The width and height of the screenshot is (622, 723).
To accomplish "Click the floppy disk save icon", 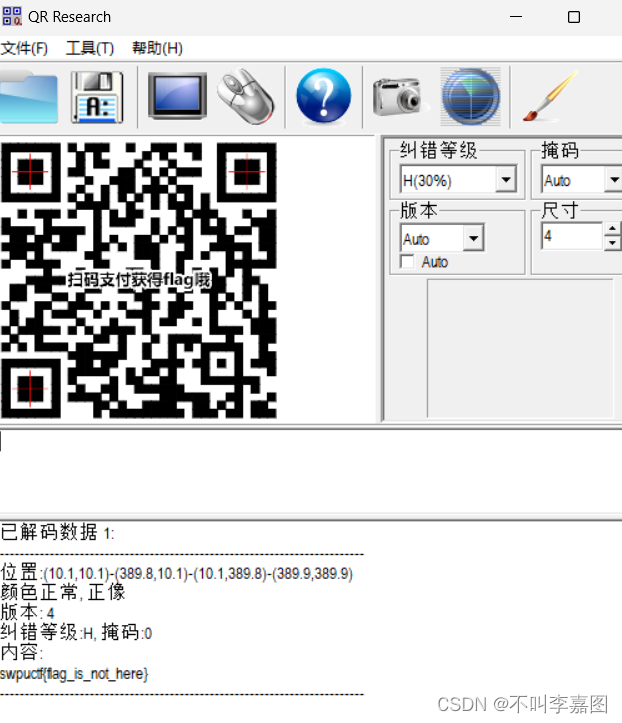I will [x=97, y=97].
